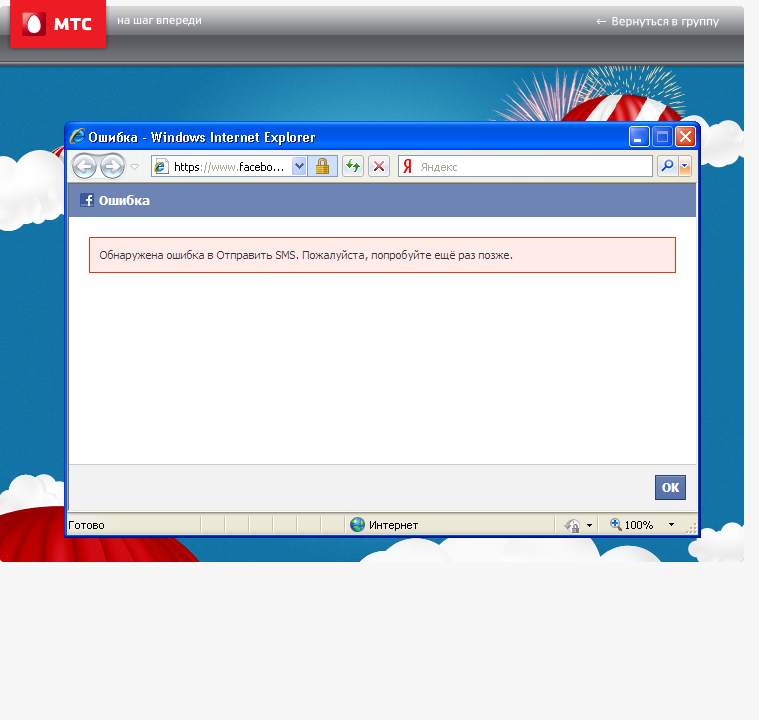Click the zoom magnifier in status bar
The width and height of the screenshot is (759, 722).
point(616,525)
